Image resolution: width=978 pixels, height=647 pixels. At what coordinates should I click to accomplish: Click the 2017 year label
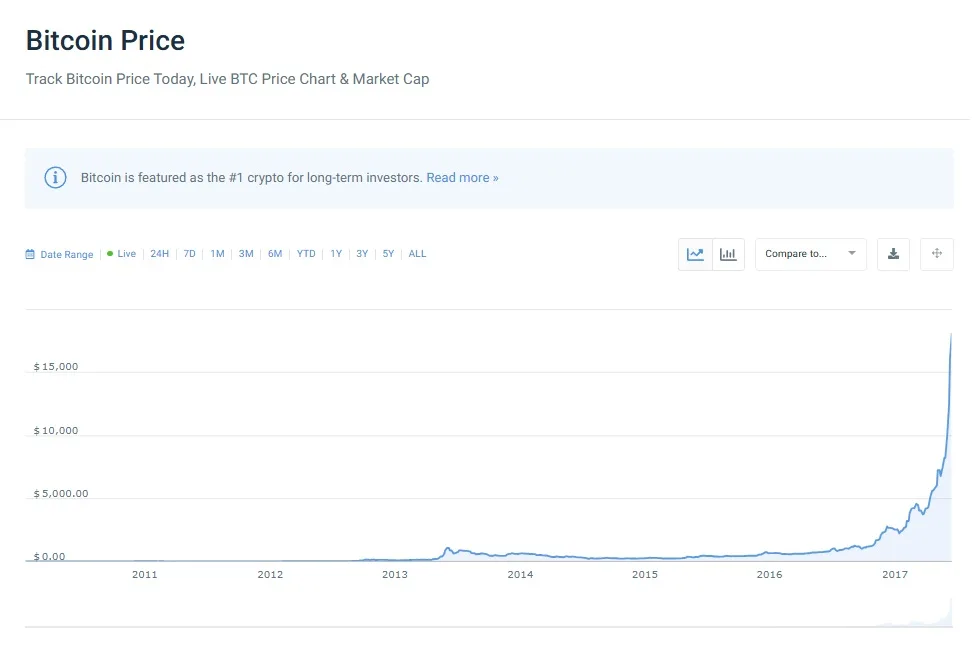coord(895,575)
